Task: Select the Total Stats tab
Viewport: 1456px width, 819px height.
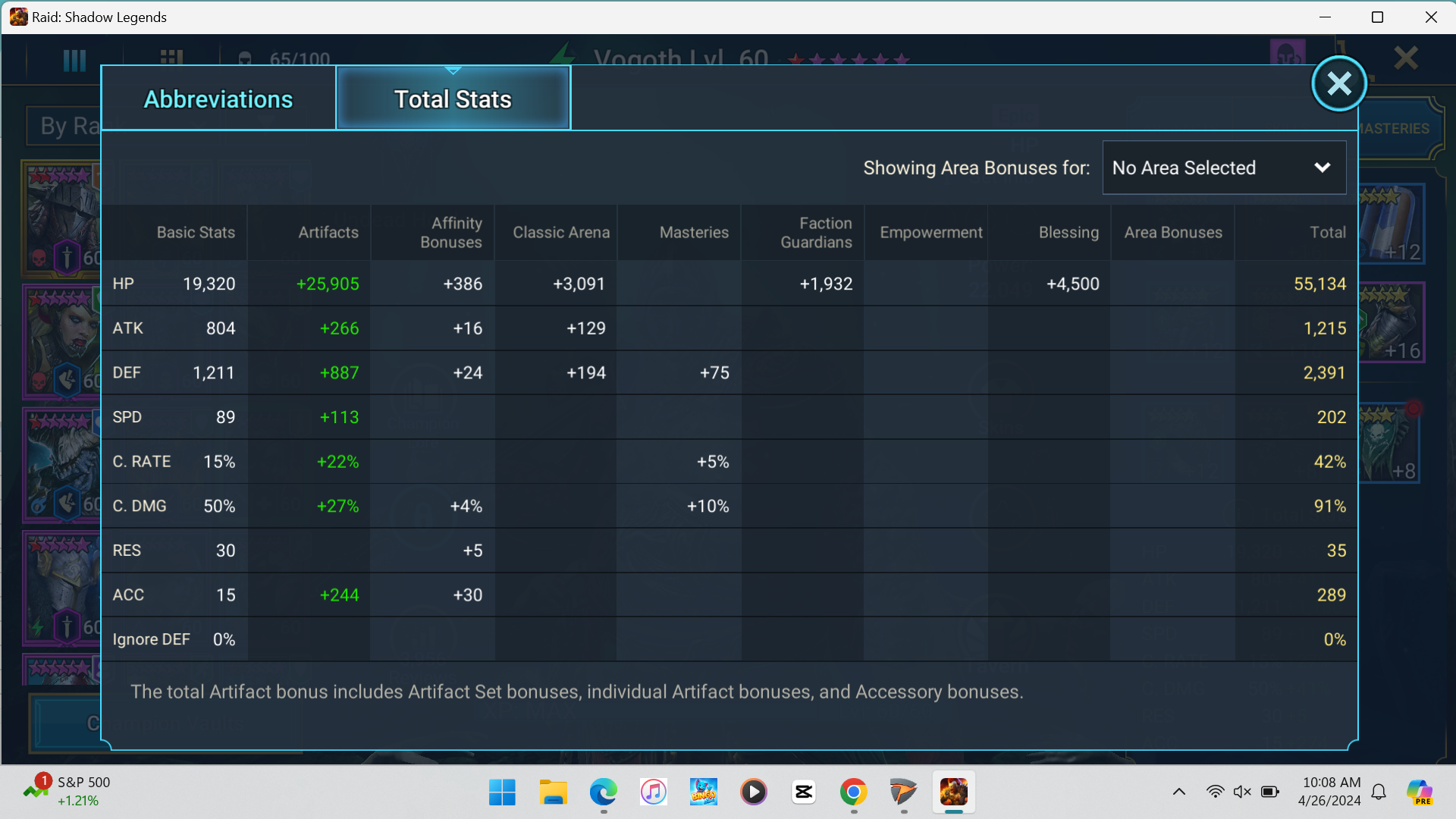Action: 453,99
